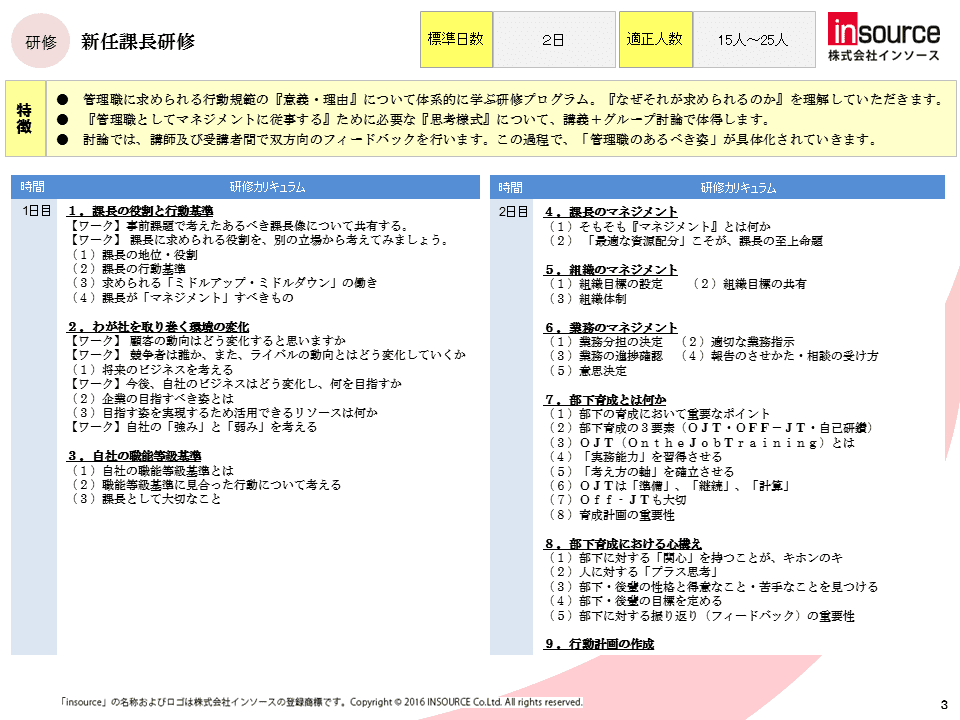Click the '1日目' time cell
The height and width of the screenshot is (720, 960).
(36, 211)
